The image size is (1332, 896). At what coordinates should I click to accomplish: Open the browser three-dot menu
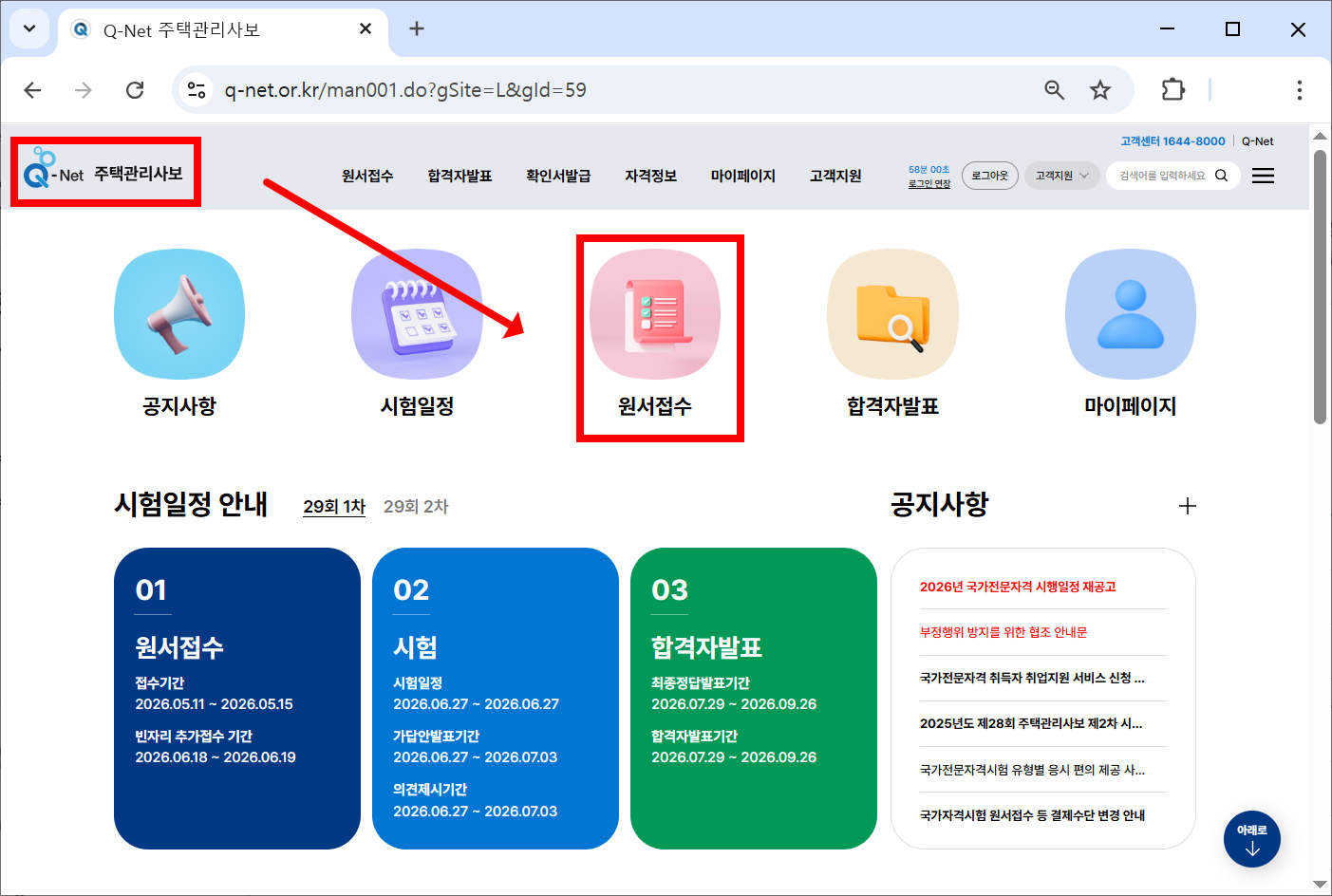(x=1300, y=89)
